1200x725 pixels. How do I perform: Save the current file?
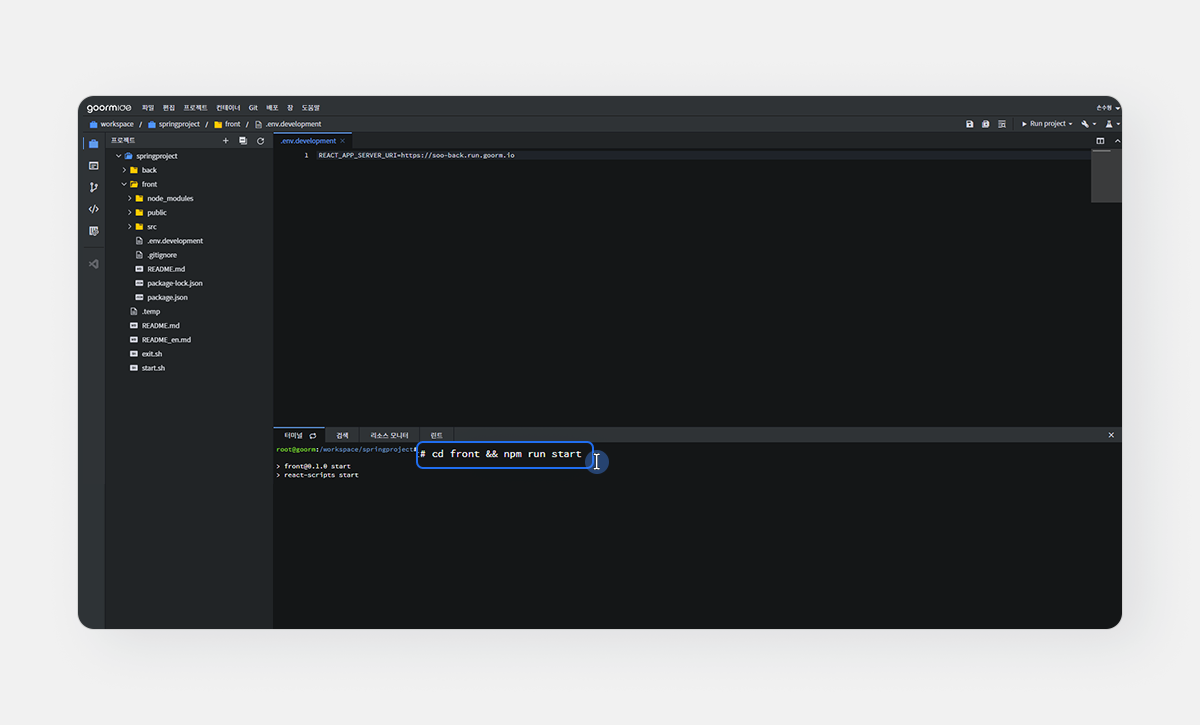[x=969, y=124]
